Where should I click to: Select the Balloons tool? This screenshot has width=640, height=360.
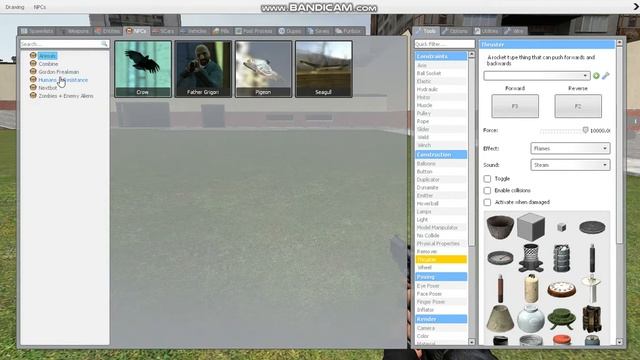pos(441,164)
